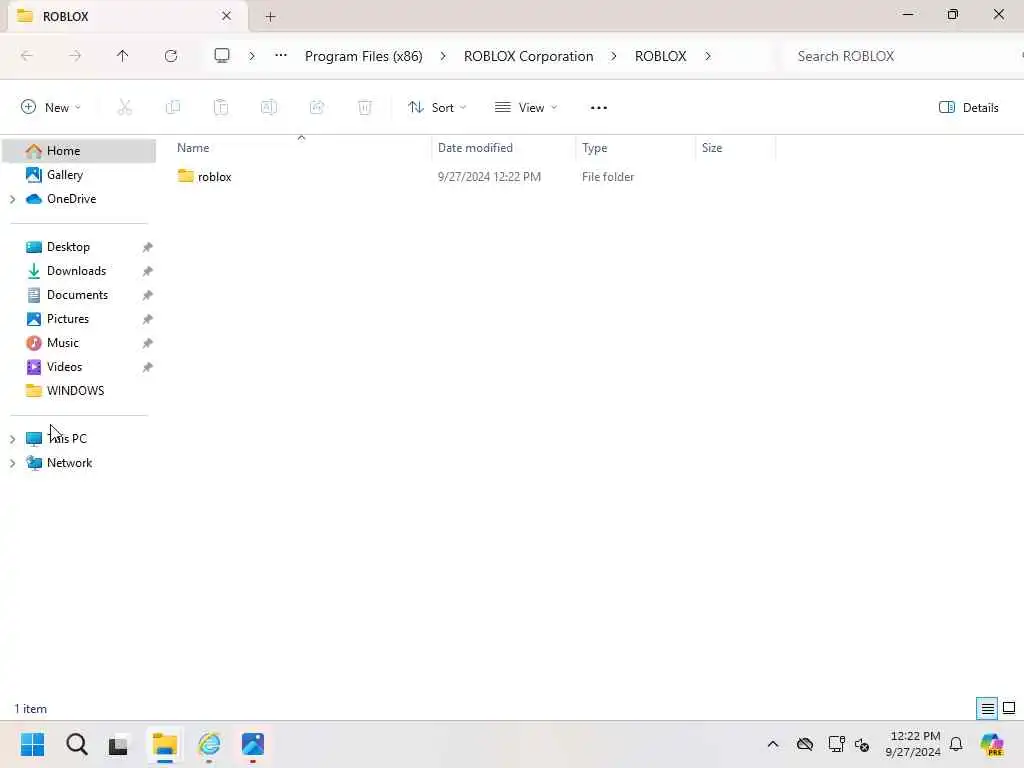Open the pinned Videos folder

[x=64, y=367]
